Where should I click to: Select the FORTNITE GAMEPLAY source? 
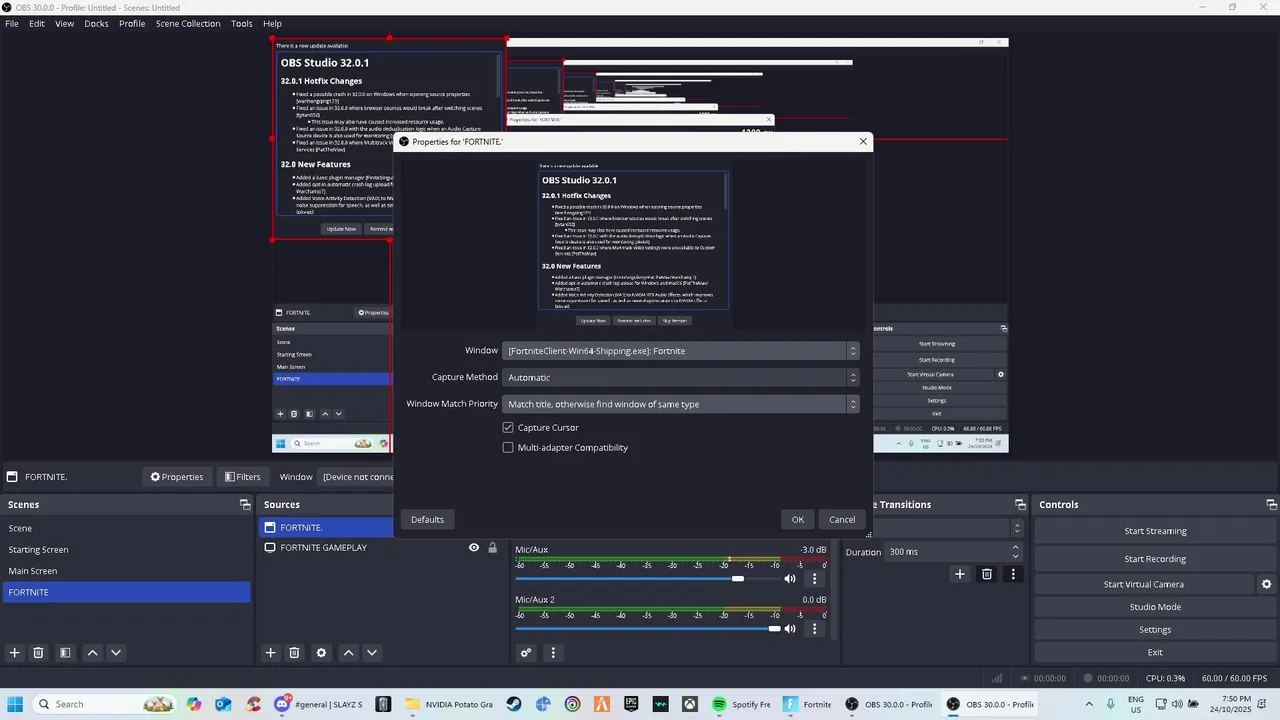coord(323,548)
